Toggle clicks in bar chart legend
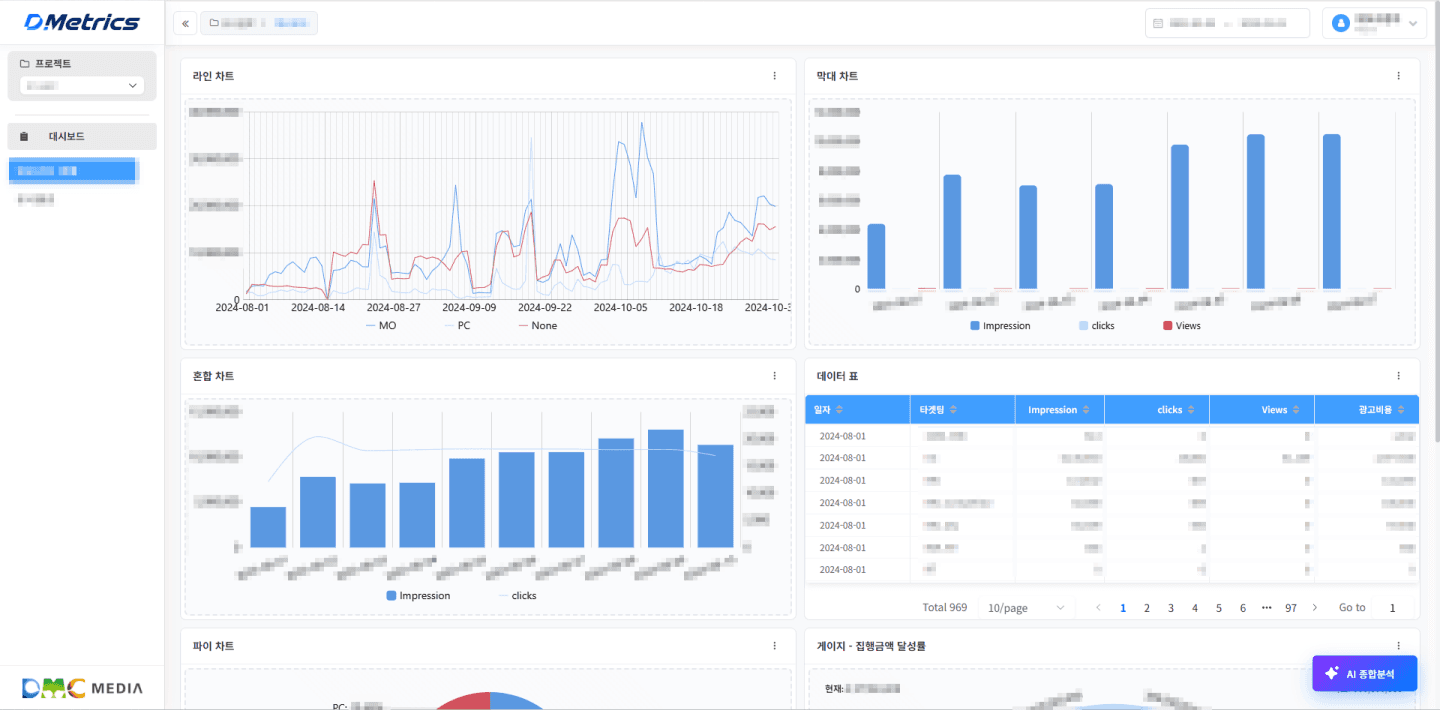1440x710 pixels. (x=1097, y=326)
